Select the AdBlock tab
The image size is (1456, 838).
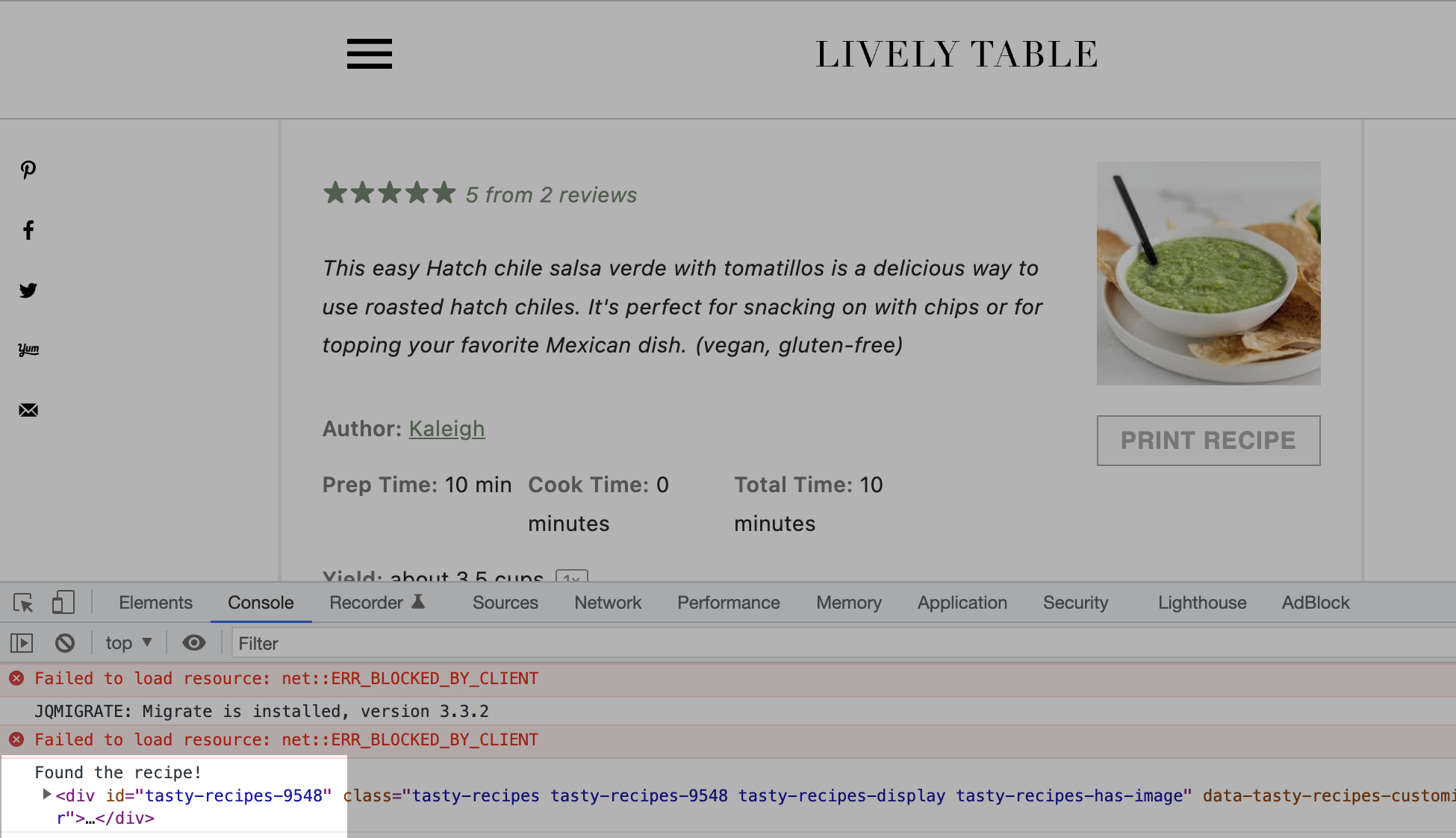coord(1316,603)
